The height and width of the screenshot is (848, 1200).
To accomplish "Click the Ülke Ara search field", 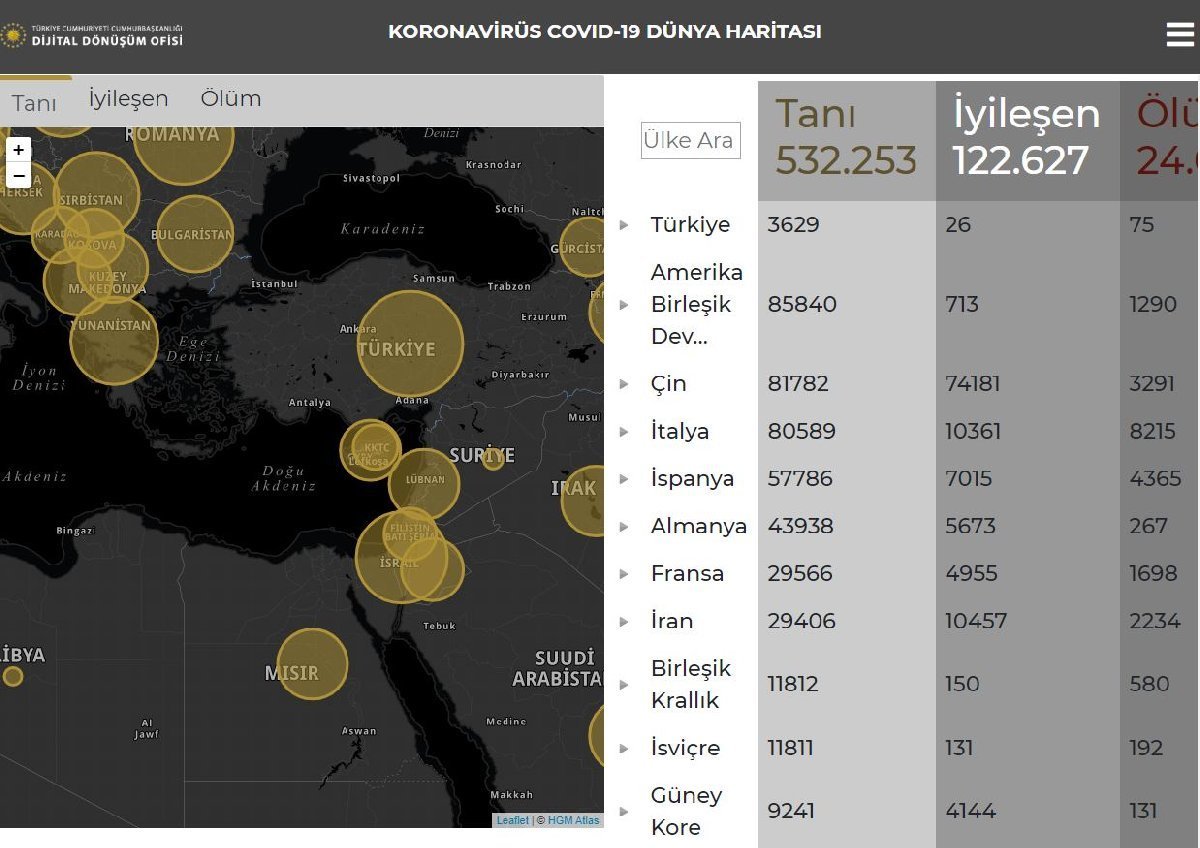I will [690, 141].
